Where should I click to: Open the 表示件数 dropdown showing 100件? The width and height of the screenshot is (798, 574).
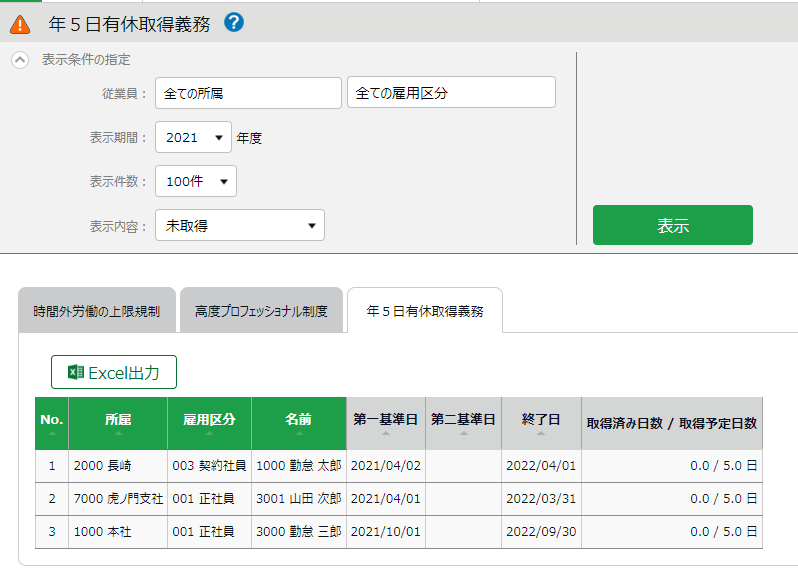[x=196, y=181]
